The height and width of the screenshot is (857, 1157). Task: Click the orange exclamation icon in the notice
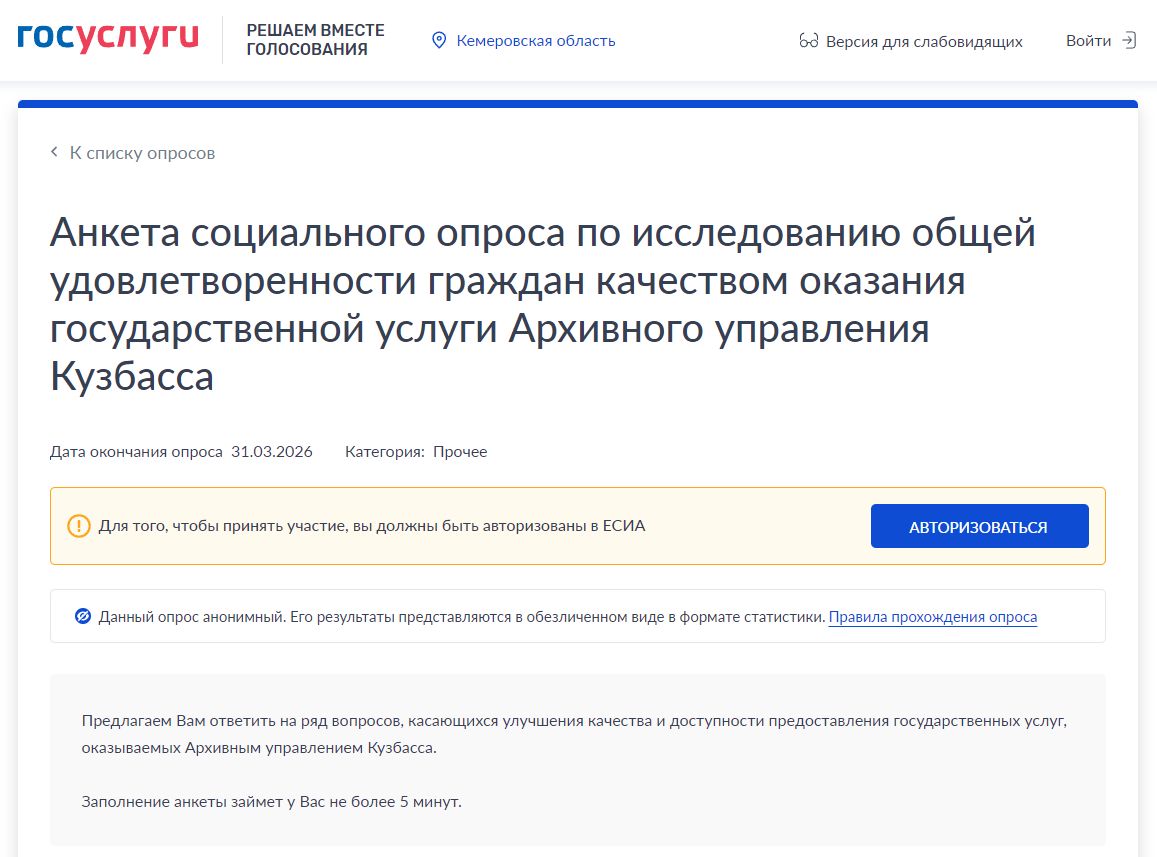81,524
